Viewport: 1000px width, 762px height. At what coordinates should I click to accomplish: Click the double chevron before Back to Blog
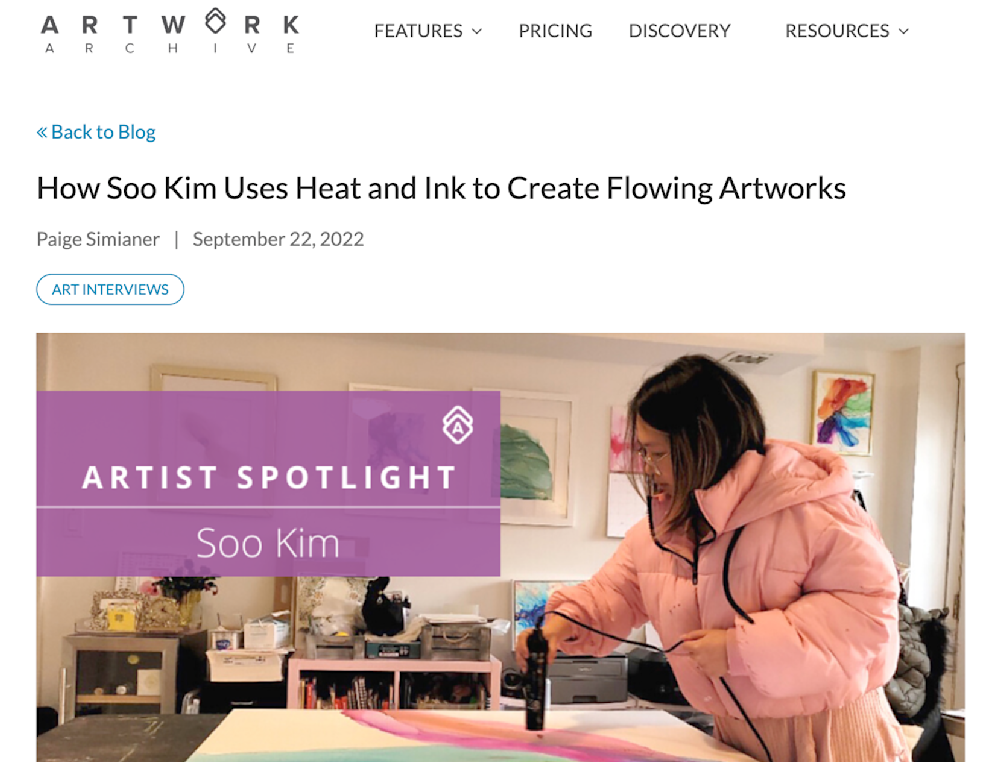tap(41, 132)
